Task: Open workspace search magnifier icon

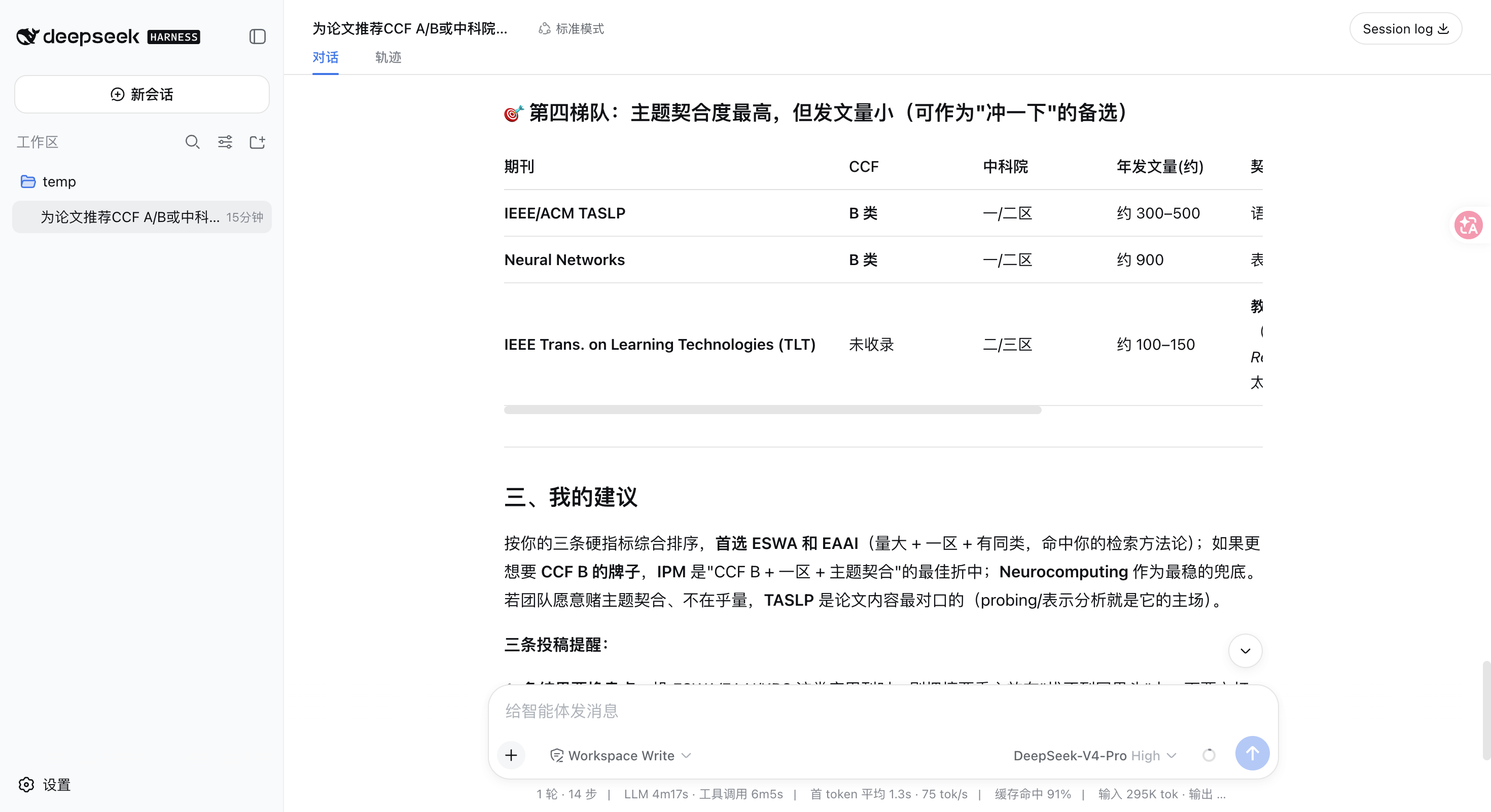Action: coord(192,142)
